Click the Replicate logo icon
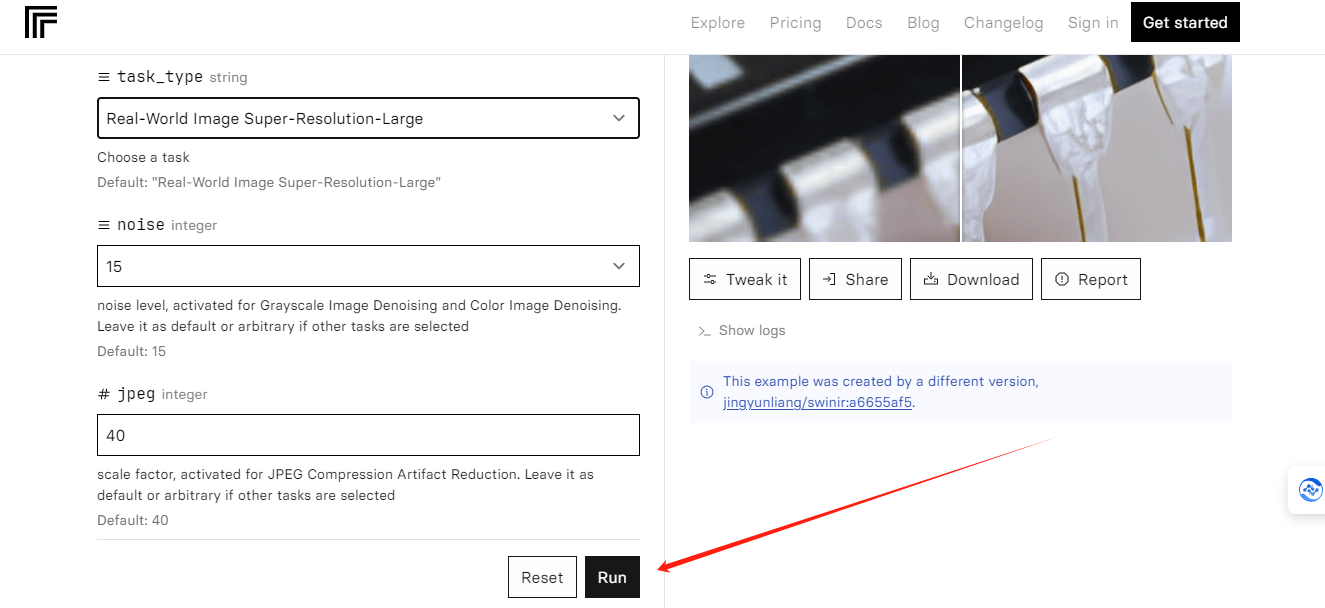 (x=41, y=22)
